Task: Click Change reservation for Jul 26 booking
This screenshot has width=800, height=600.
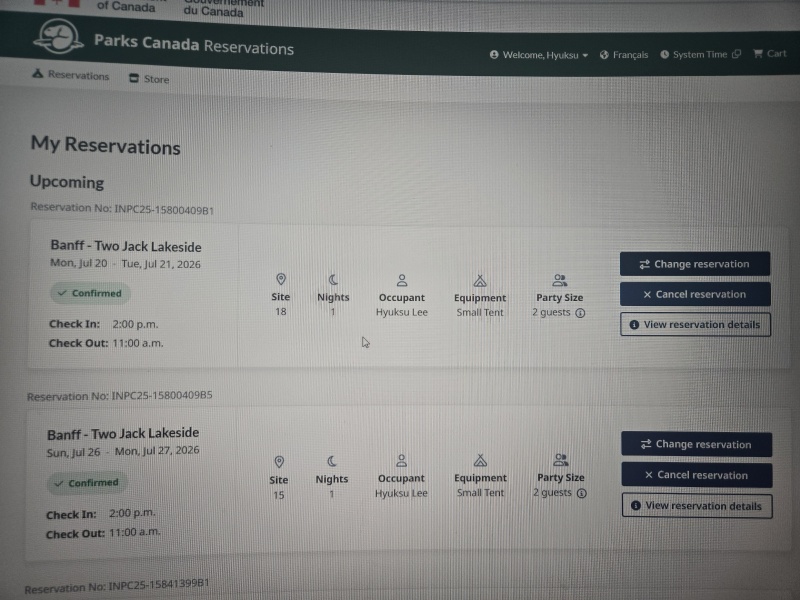Action: click(696, 444)
